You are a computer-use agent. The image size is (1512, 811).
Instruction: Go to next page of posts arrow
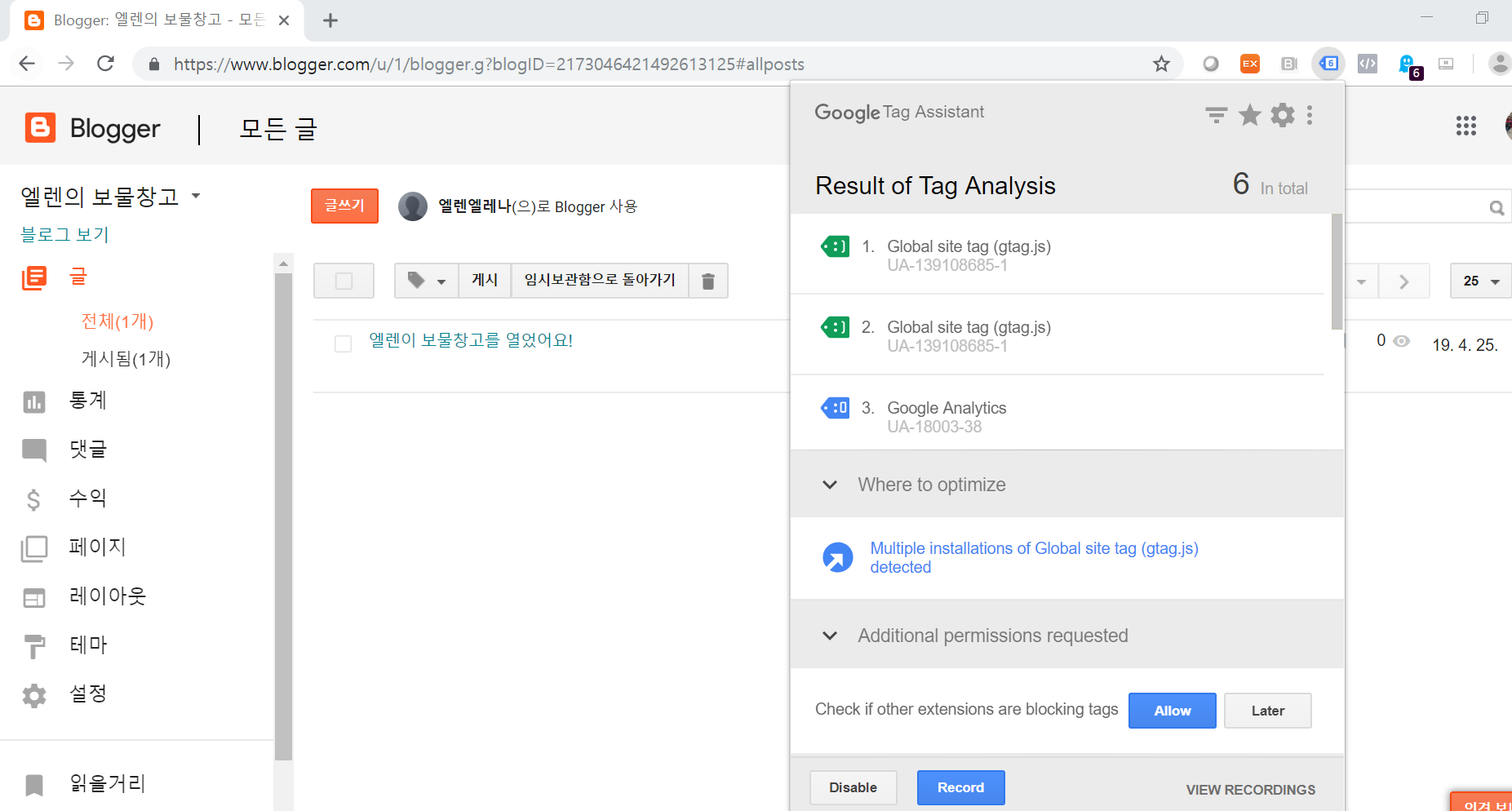(x=1404, y=281)
